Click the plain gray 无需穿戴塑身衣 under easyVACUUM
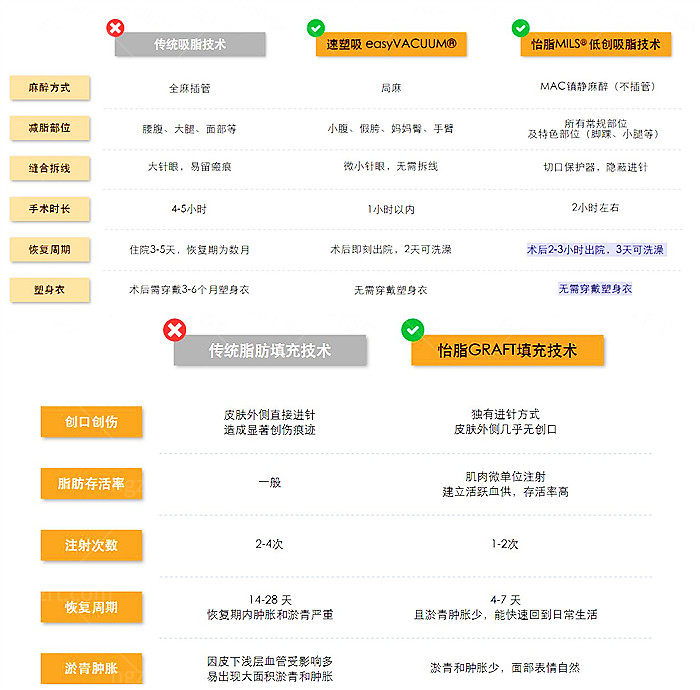The height and width of the screenshot is (690, 700). (391, 291)
